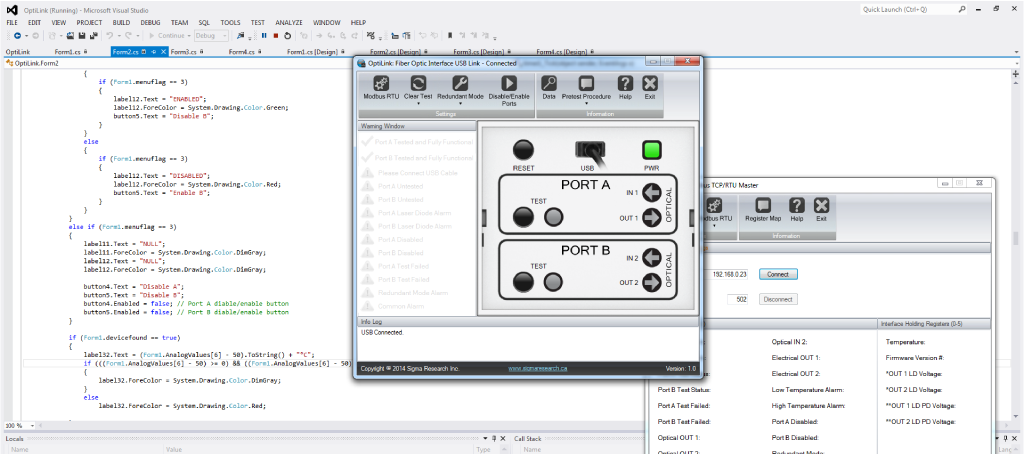Screen dimensions: 1024x454
Task: Expand the Pretest Procedure dropdown arrow
Action: [586, 103]
